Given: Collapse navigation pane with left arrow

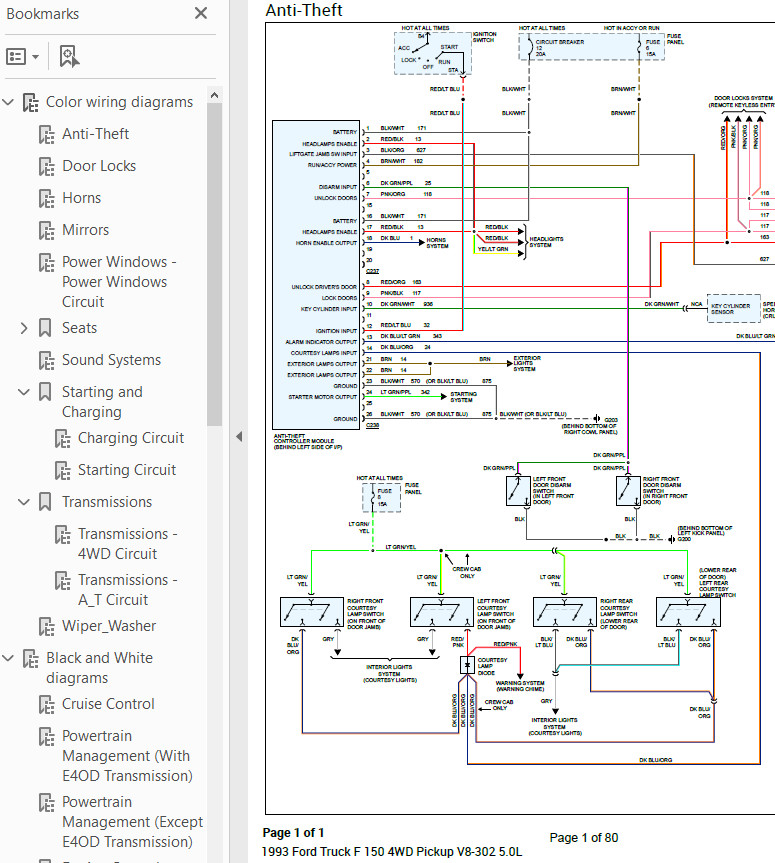Looking at the screenshot, I should pyautogui.click(x=239, y=436).
